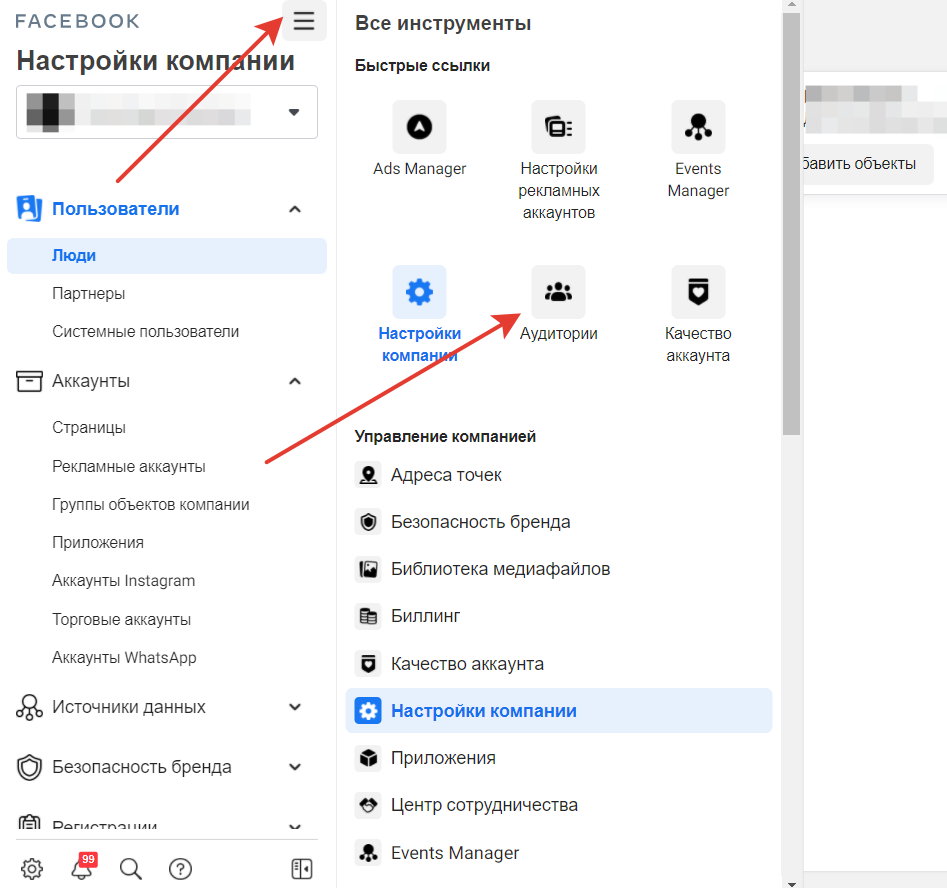Expand the Источники данных chevron

[295, 707]
